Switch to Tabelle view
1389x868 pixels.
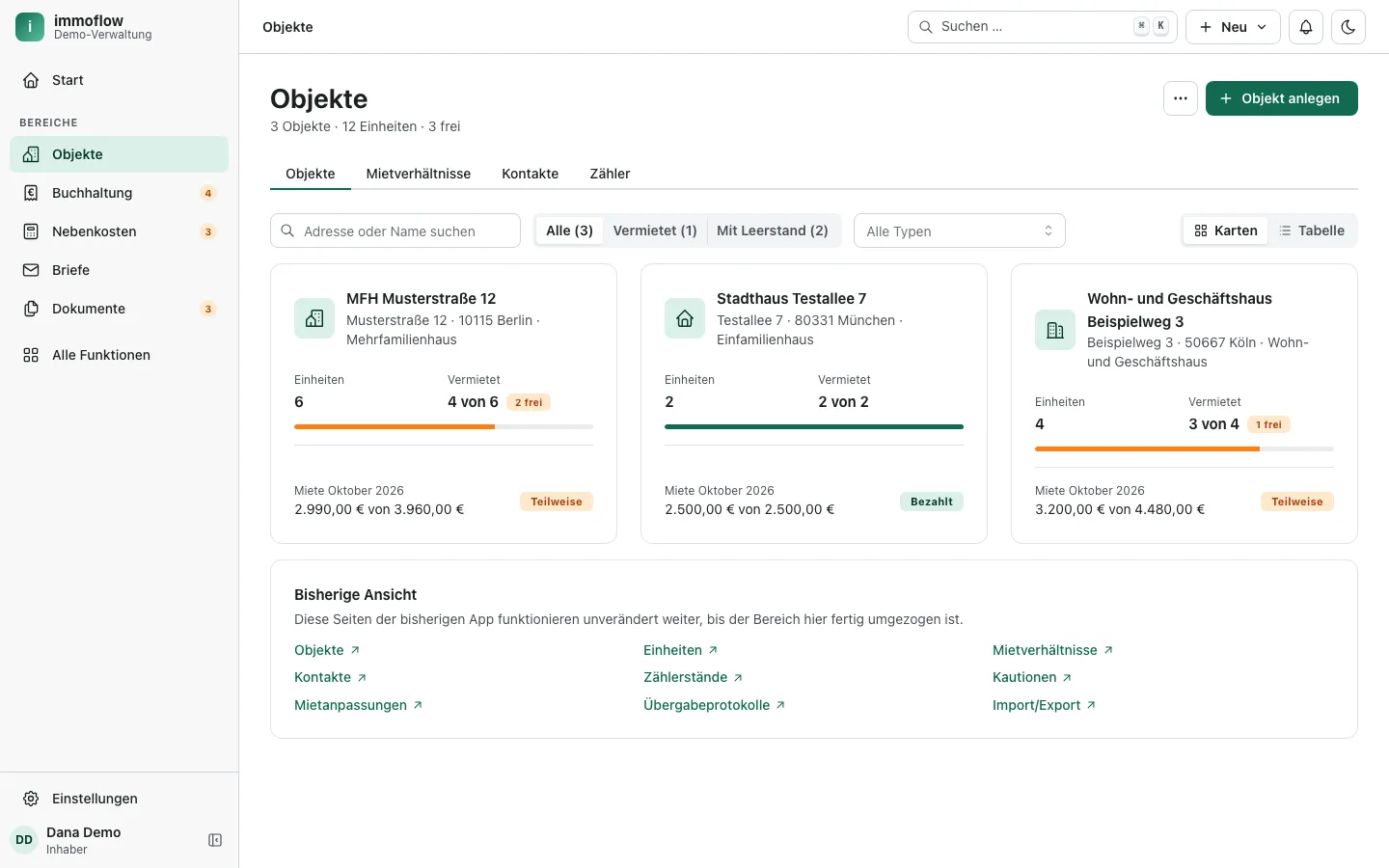click(1312, 231)
